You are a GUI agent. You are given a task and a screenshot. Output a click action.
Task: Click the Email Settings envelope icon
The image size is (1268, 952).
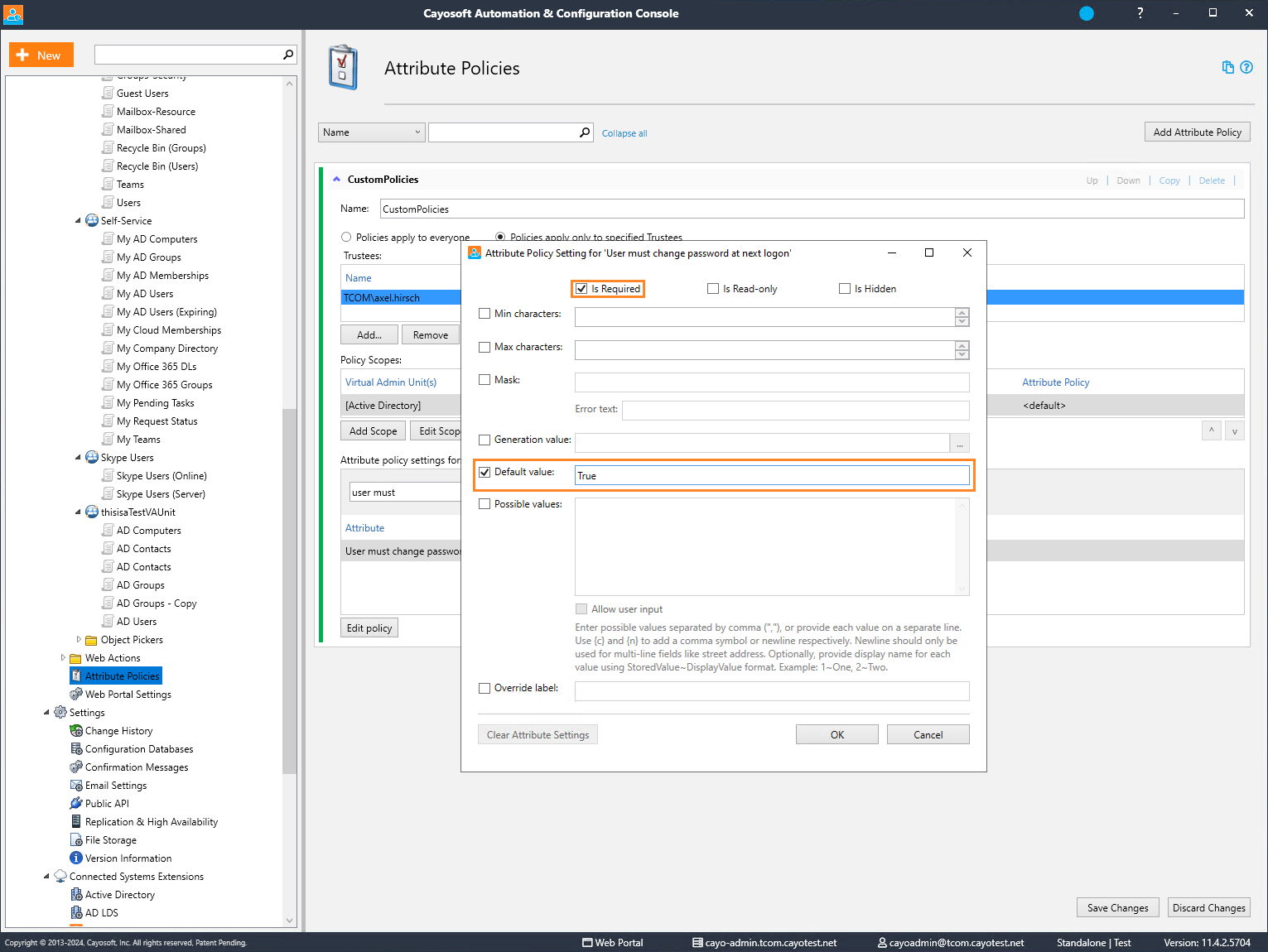click(76, 786)
